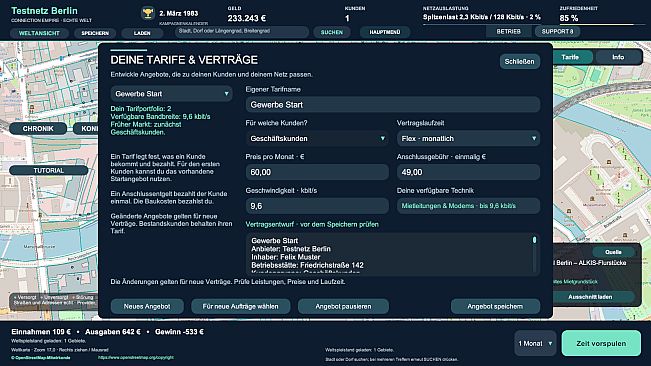Viewport: 651px width, 366px height.
Task: Switch to the Info tab
Action: tap(617, 57)
